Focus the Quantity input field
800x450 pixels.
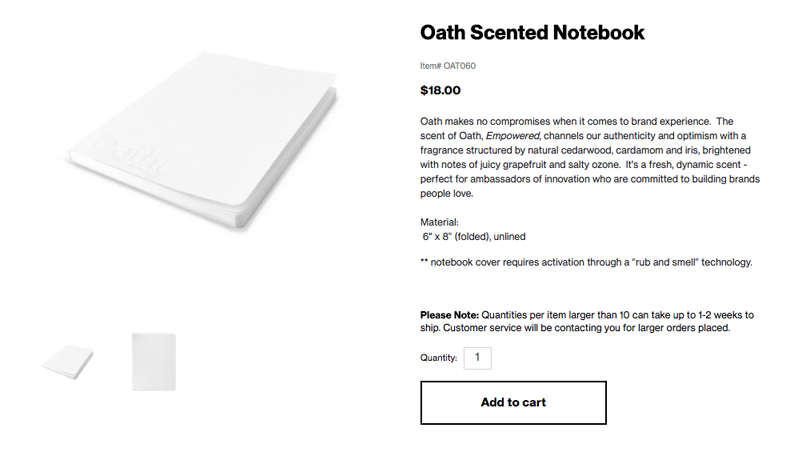pos(478,358)
